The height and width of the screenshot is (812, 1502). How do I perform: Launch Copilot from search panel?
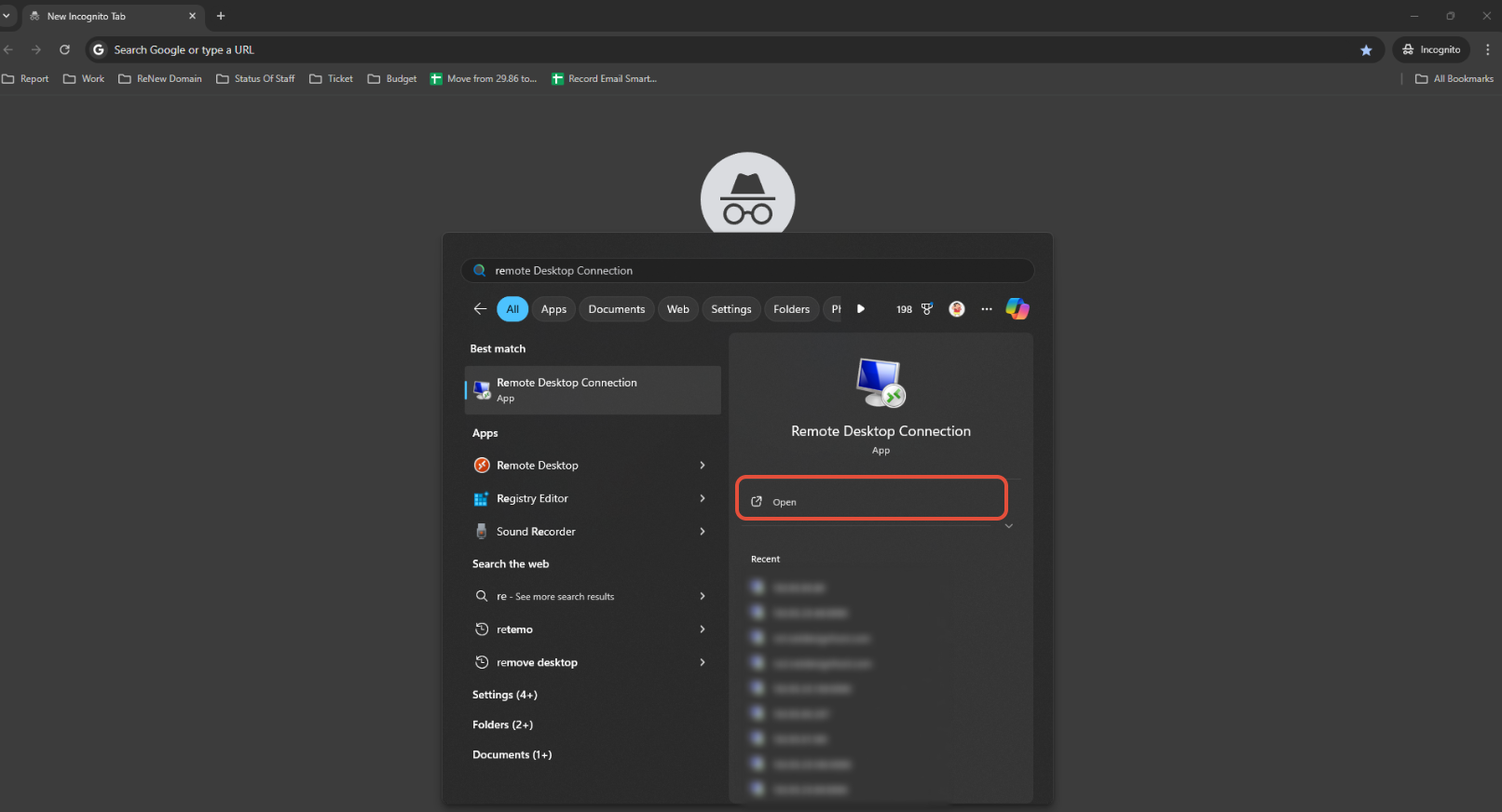[1017, 309]
